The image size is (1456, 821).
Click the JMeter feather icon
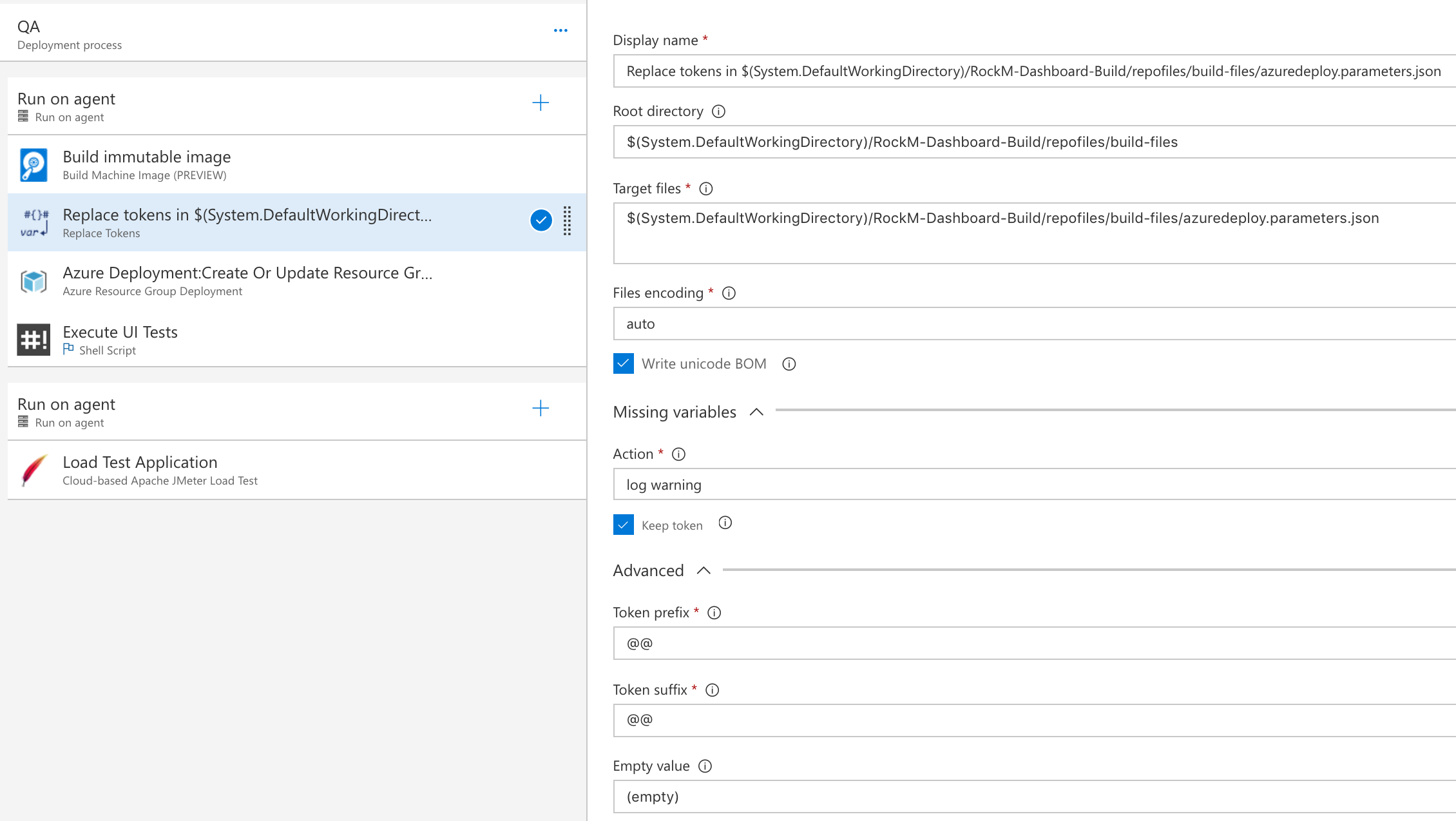click(x=34, y=470)
